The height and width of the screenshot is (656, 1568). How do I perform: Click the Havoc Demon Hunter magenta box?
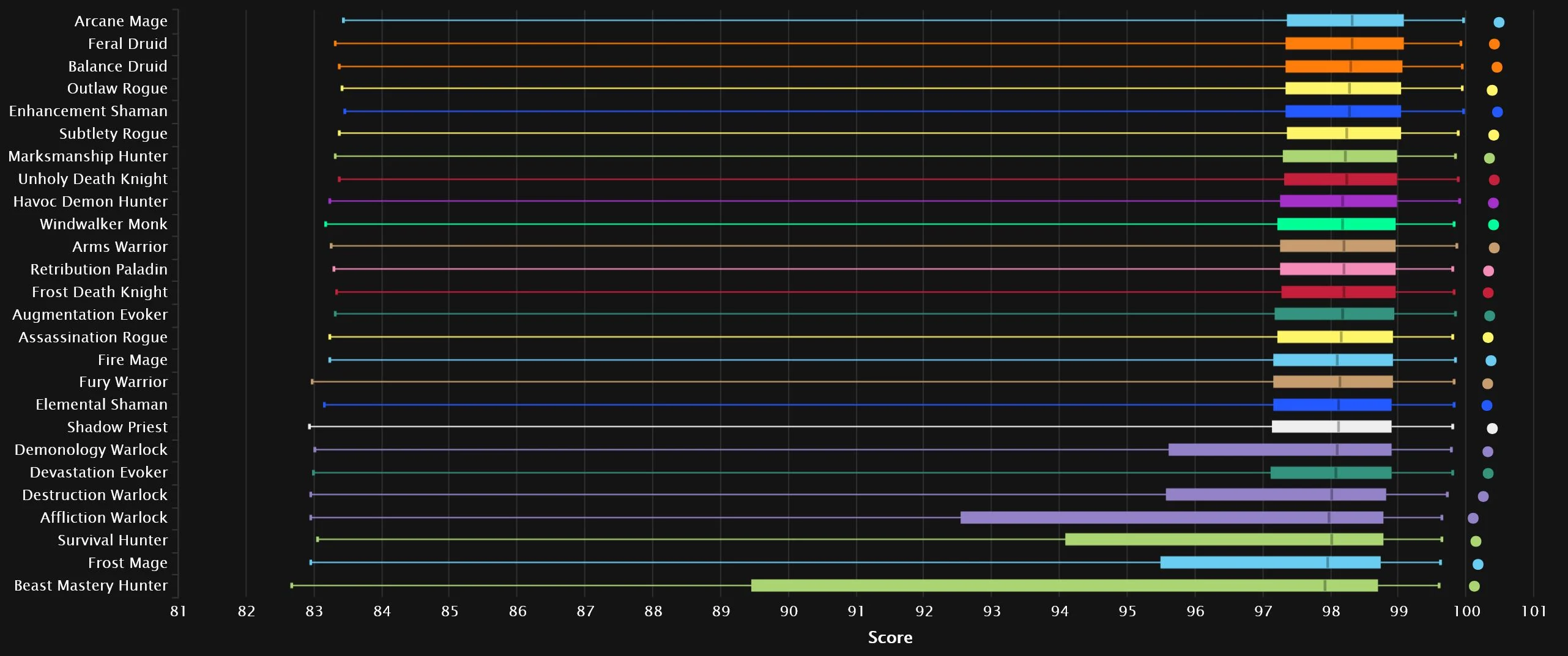pos(1338,201)
